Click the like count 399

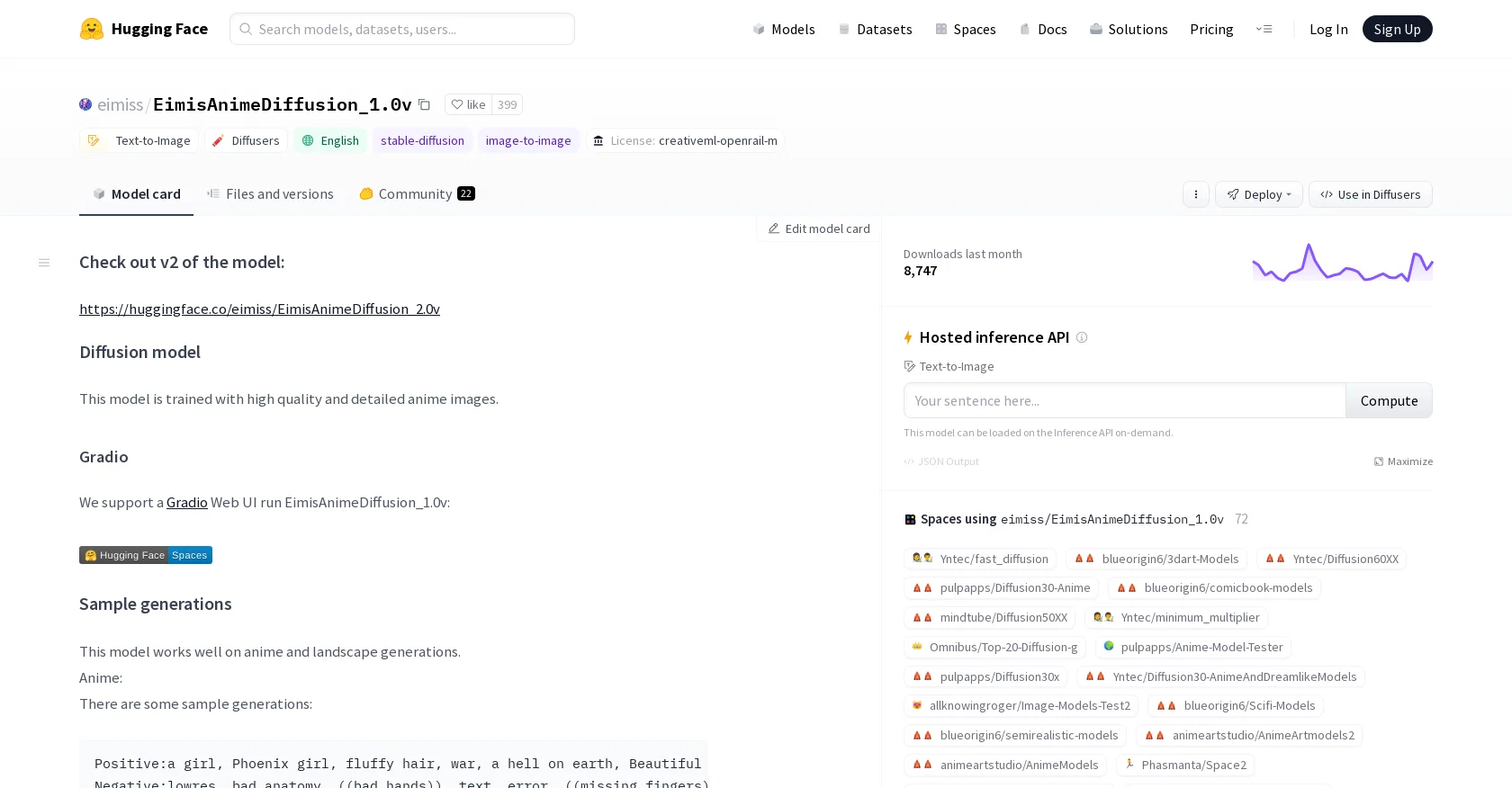click(x=508, y=104)
